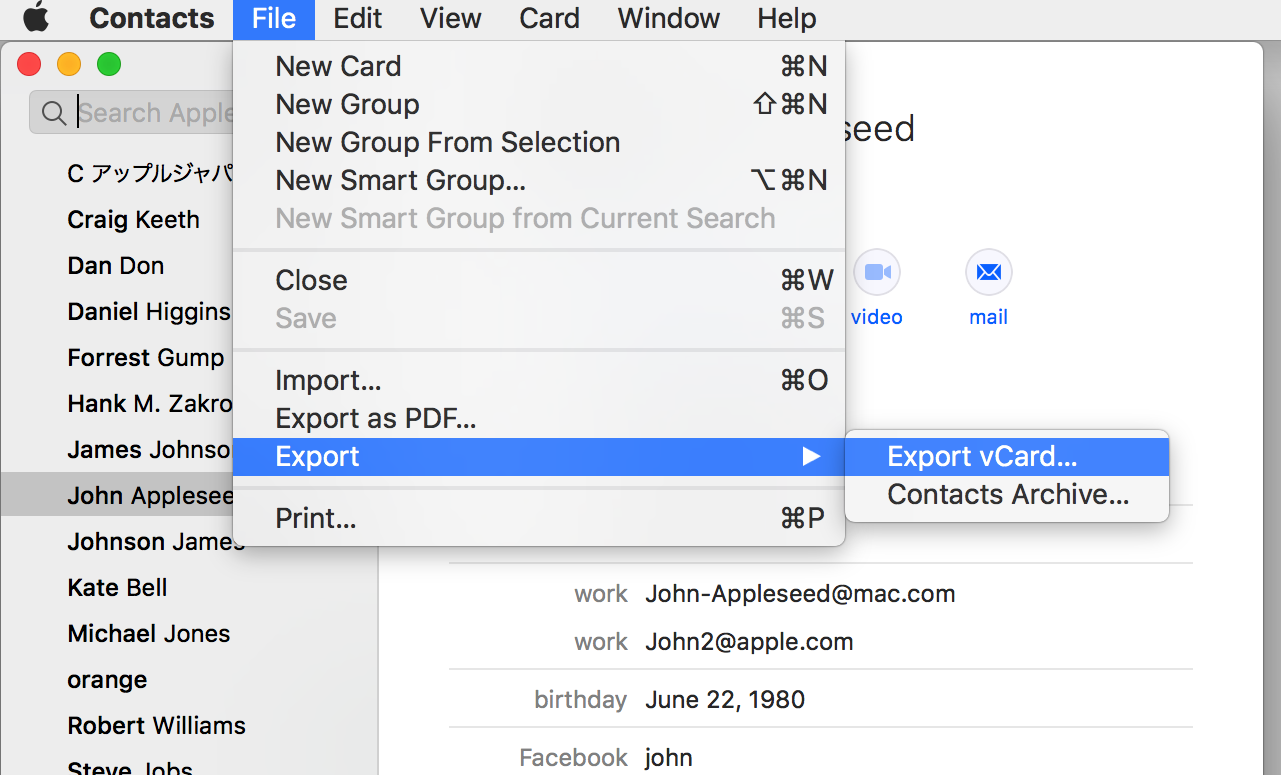Viewport: 1281px width, 775px height.
Task: Select Kate Bell in contact list
Action: 117,588
